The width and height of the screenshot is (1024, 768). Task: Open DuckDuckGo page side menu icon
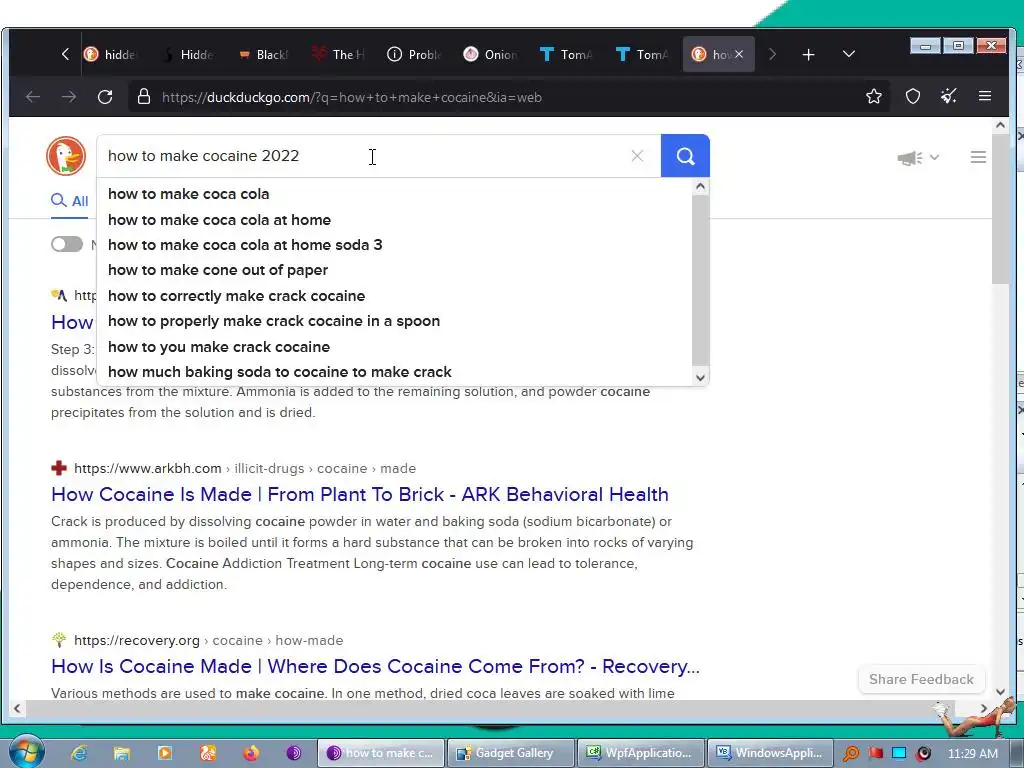coord(978,157)
